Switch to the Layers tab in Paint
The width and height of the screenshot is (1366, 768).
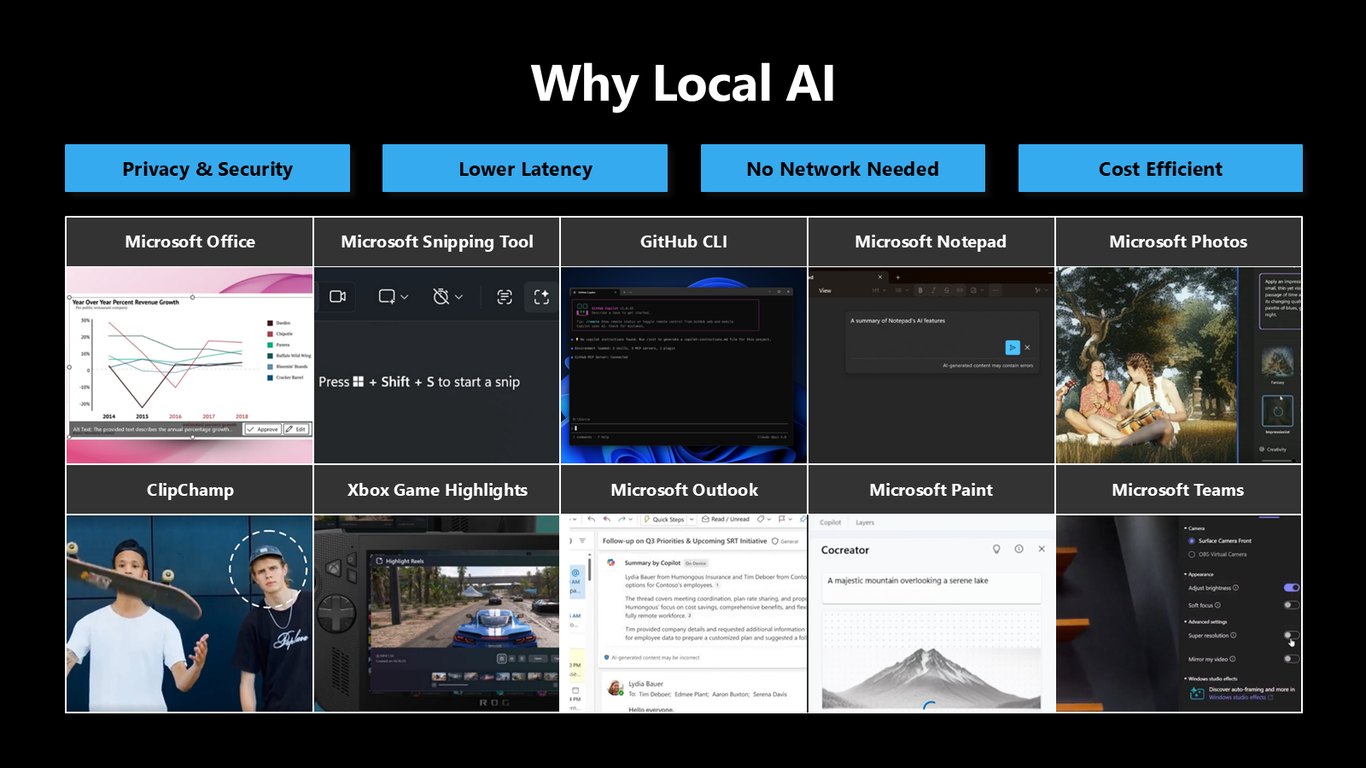(865, 522)
